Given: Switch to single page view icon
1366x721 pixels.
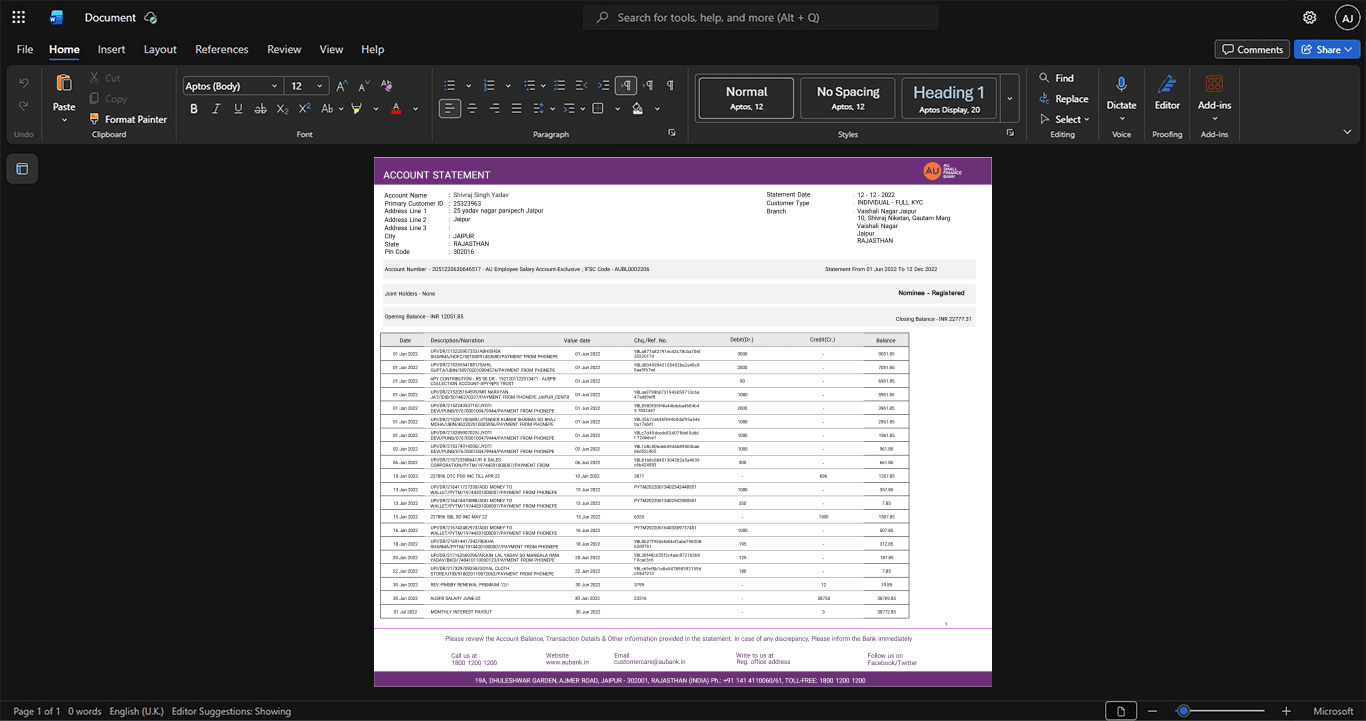Looking at the screenshot, I should click(1121, 711).
